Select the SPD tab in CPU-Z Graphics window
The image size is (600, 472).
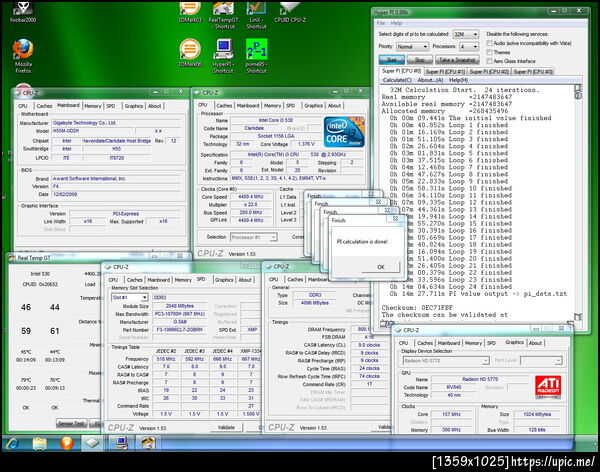coord(492,343)
